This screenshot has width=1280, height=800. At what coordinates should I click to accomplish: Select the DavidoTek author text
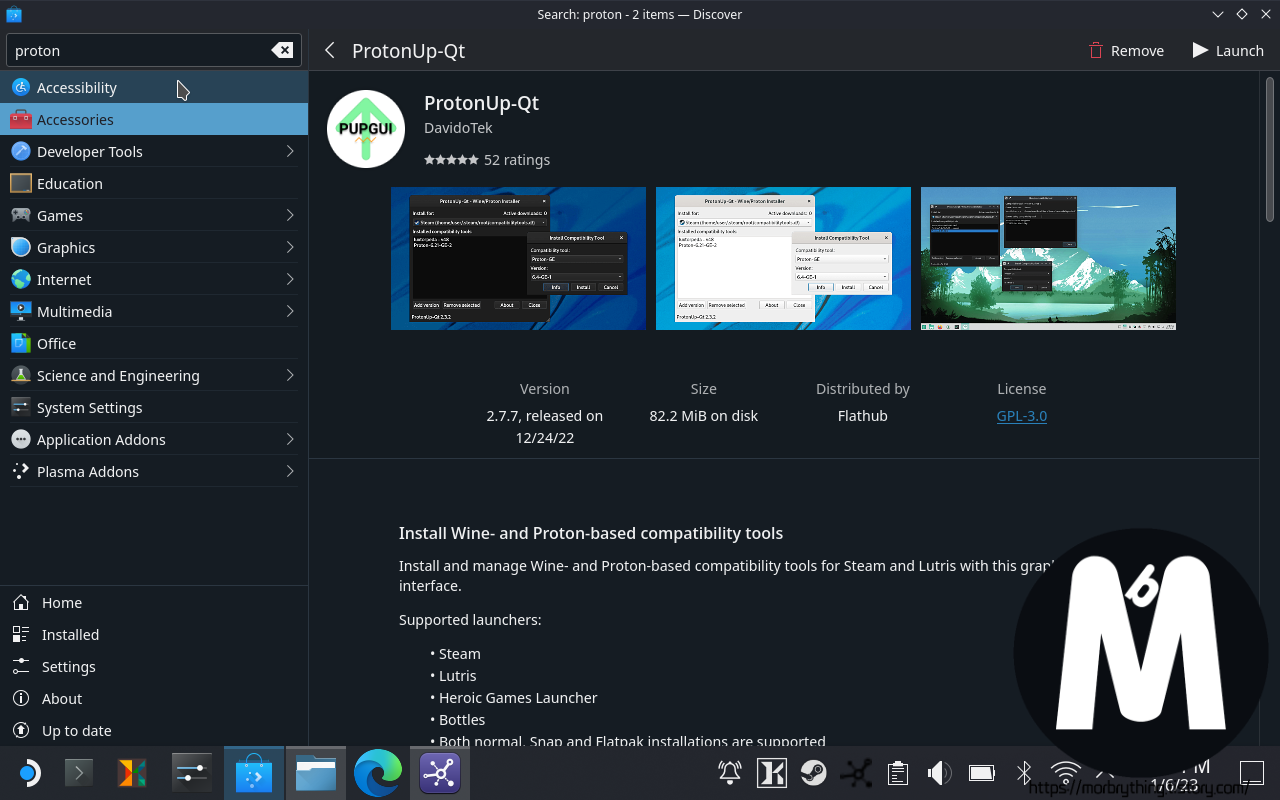tap(458, 128)
